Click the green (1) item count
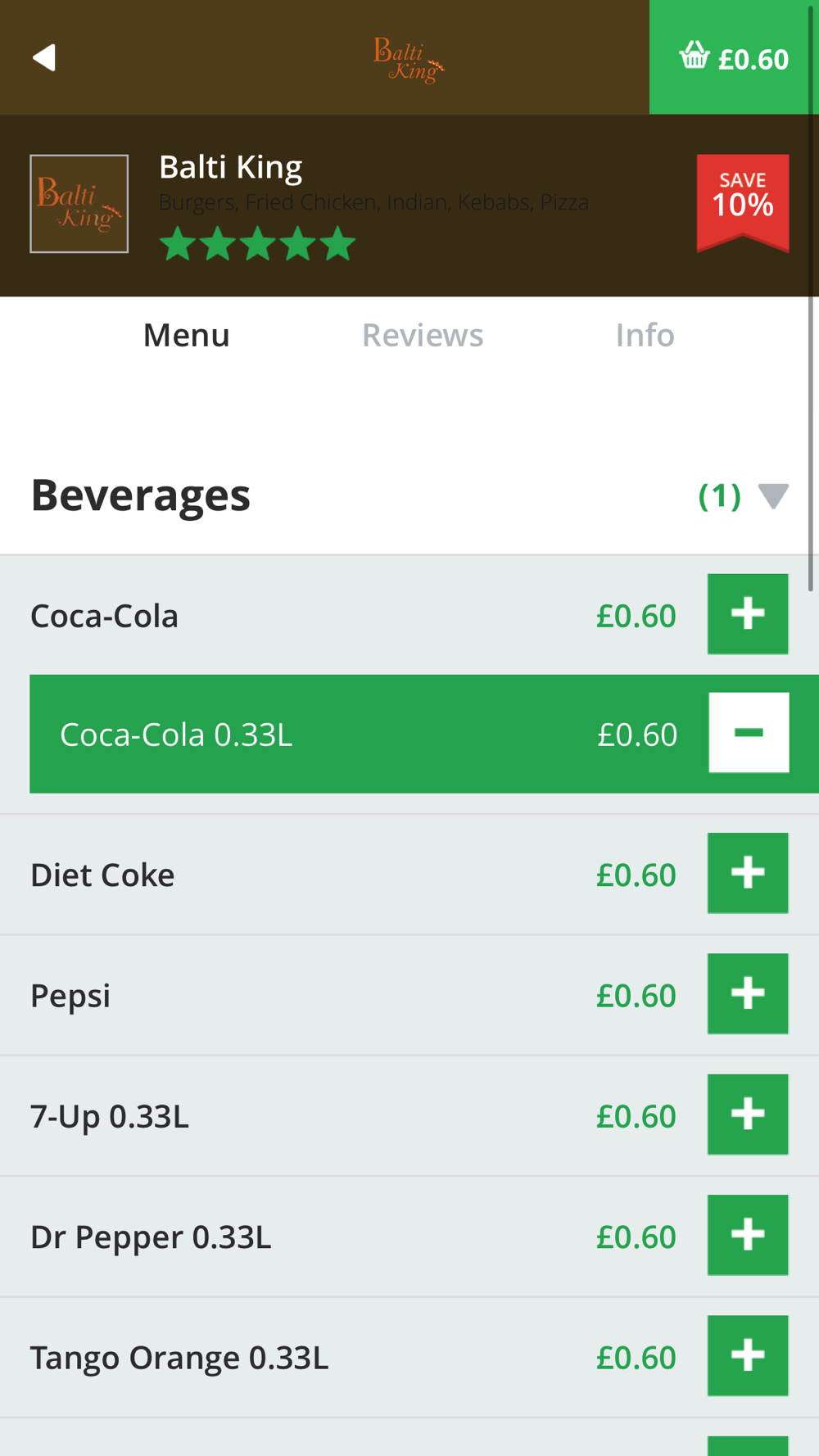Image resolution: width=819 pixels, height=1456 pixels. (x=719, y=495)
